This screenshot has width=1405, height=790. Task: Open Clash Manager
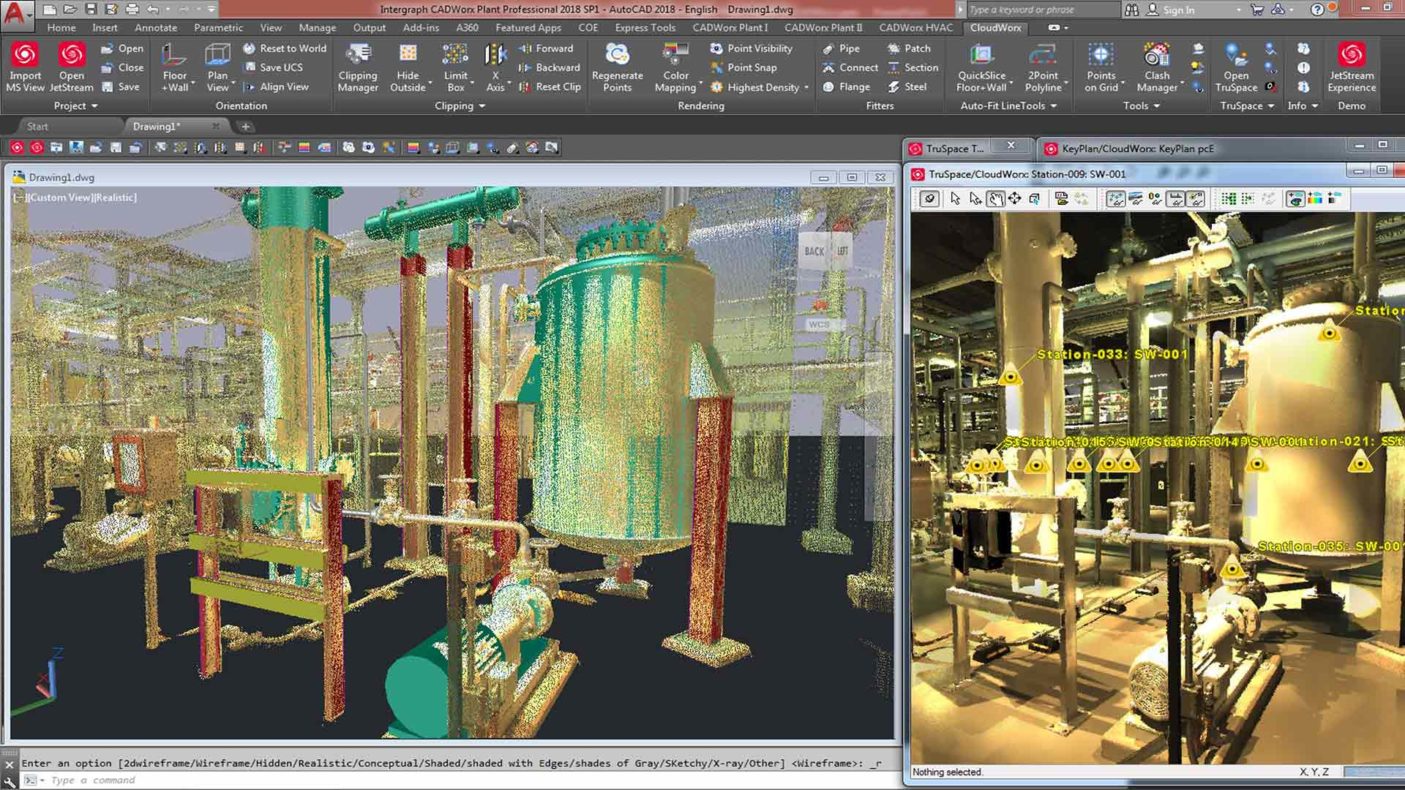click(1157, 67)
